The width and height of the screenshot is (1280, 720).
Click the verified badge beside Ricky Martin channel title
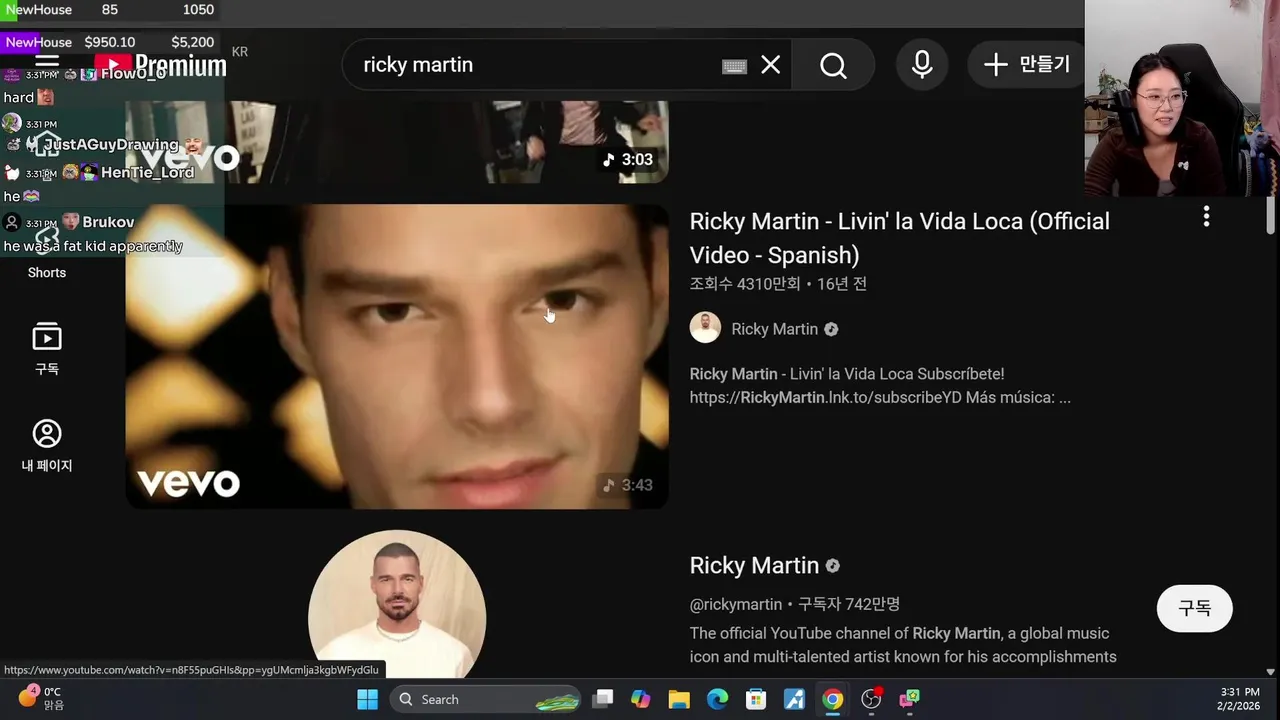pyautogui.click(x=832, y=566)
